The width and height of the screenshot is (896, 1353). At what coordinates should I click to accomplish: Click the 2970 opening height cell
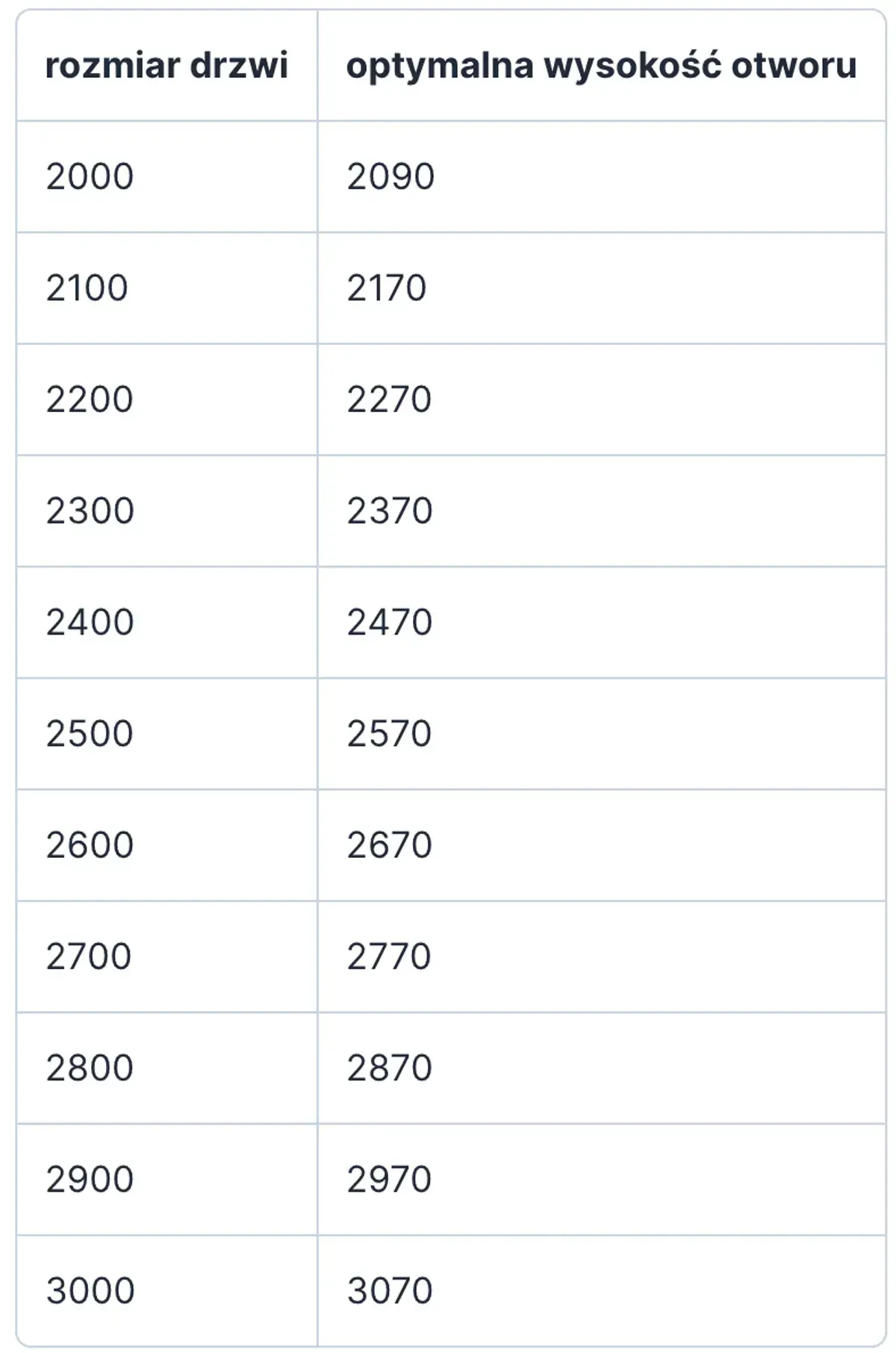[x=390, y=1179]
